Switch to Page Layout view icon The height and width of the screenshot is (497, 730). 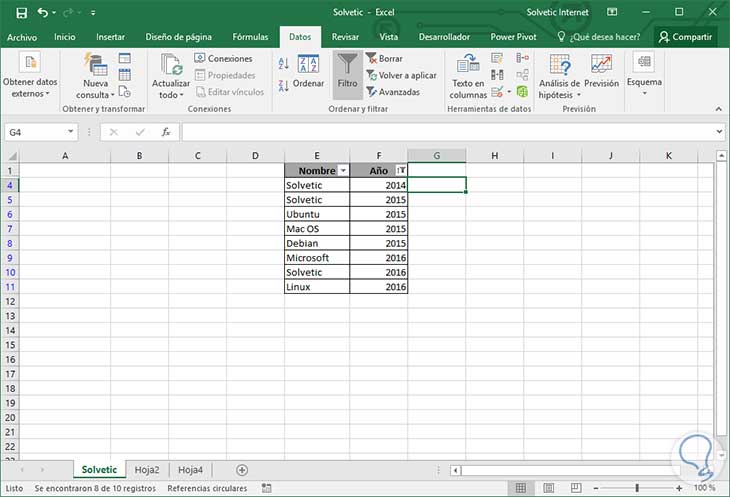548,488
